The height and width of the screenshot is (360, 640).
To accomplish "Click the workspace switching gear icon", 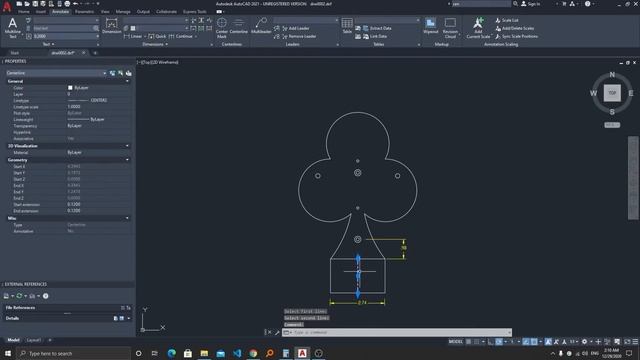I will tap(584, 342).
